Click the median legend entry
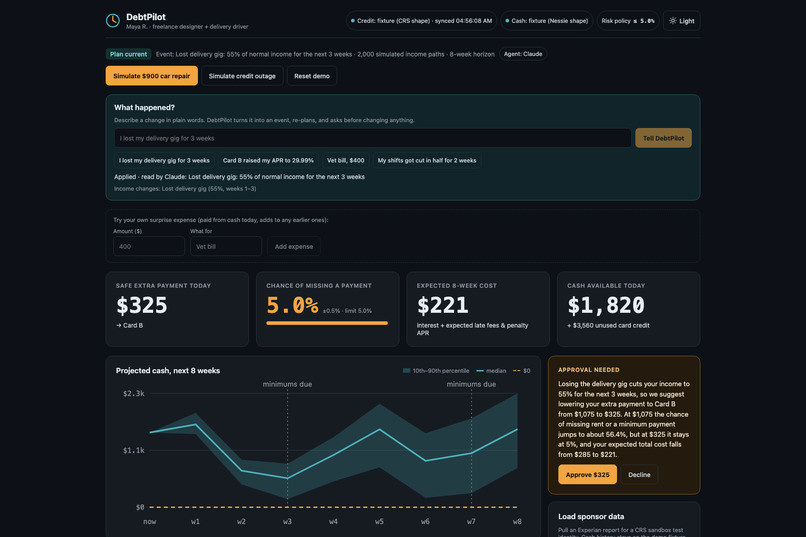 [491, 371]
